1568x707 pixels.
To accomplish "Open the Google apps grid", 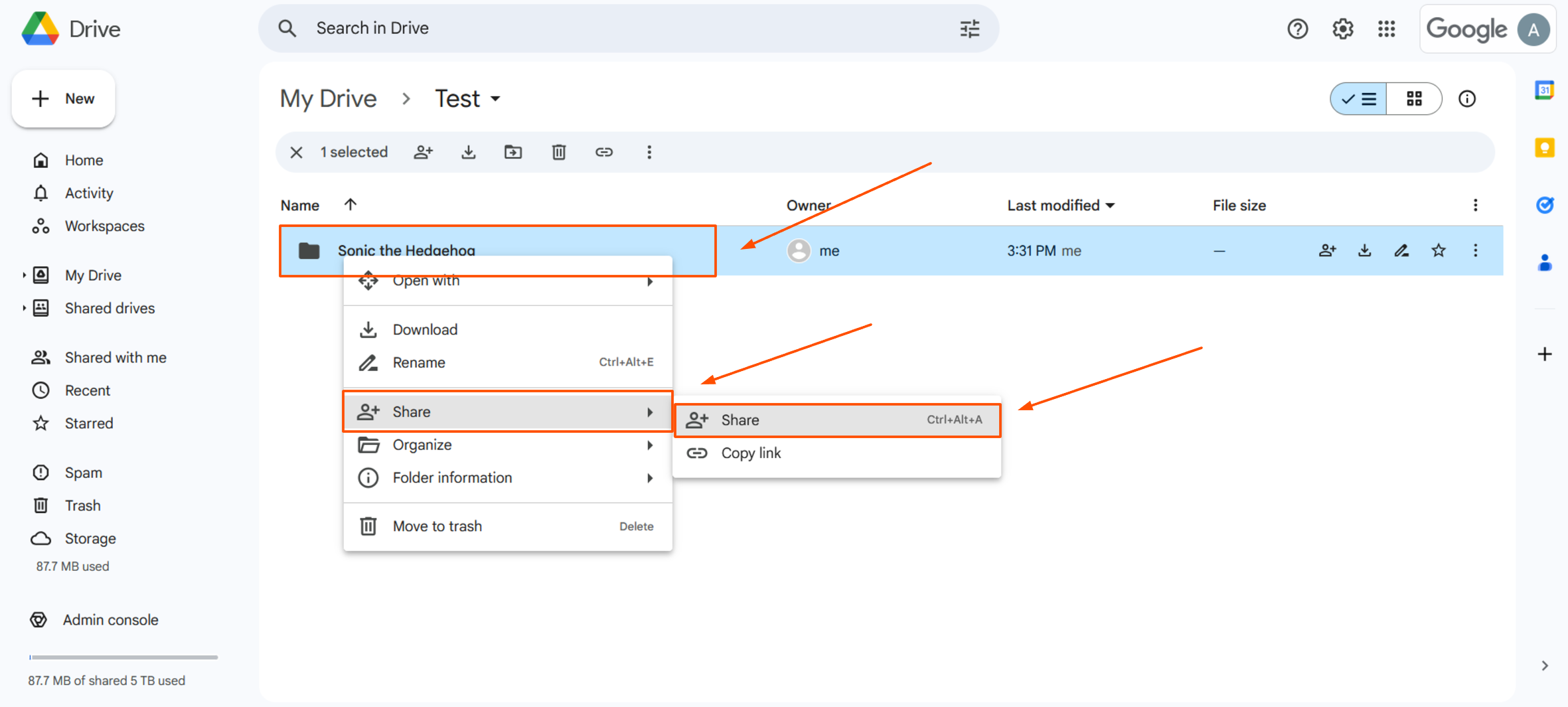I will 1386,29.
